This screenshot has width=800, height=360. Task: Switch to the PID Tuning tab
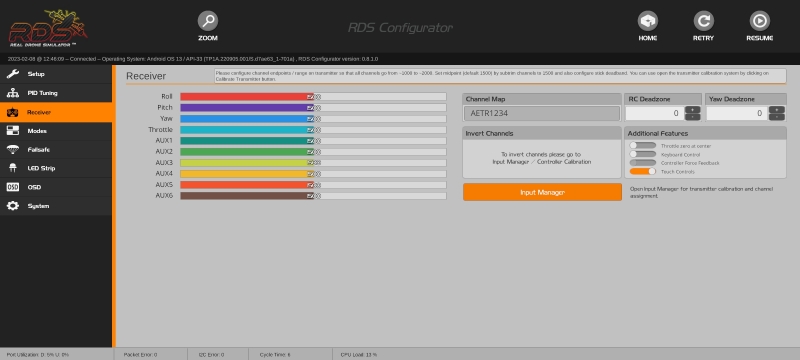pyautogui.click(x=56, y=93)
